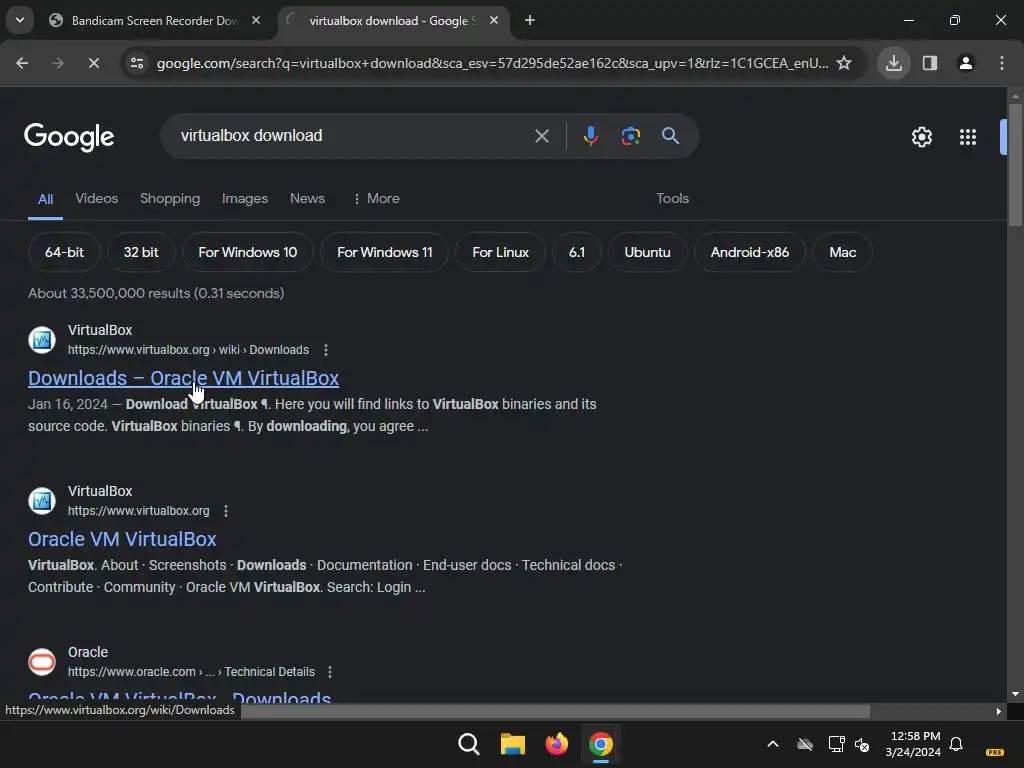Switch to Shopping results tab
Viewport: 1024px width, 768px height.
coord(170,199)
